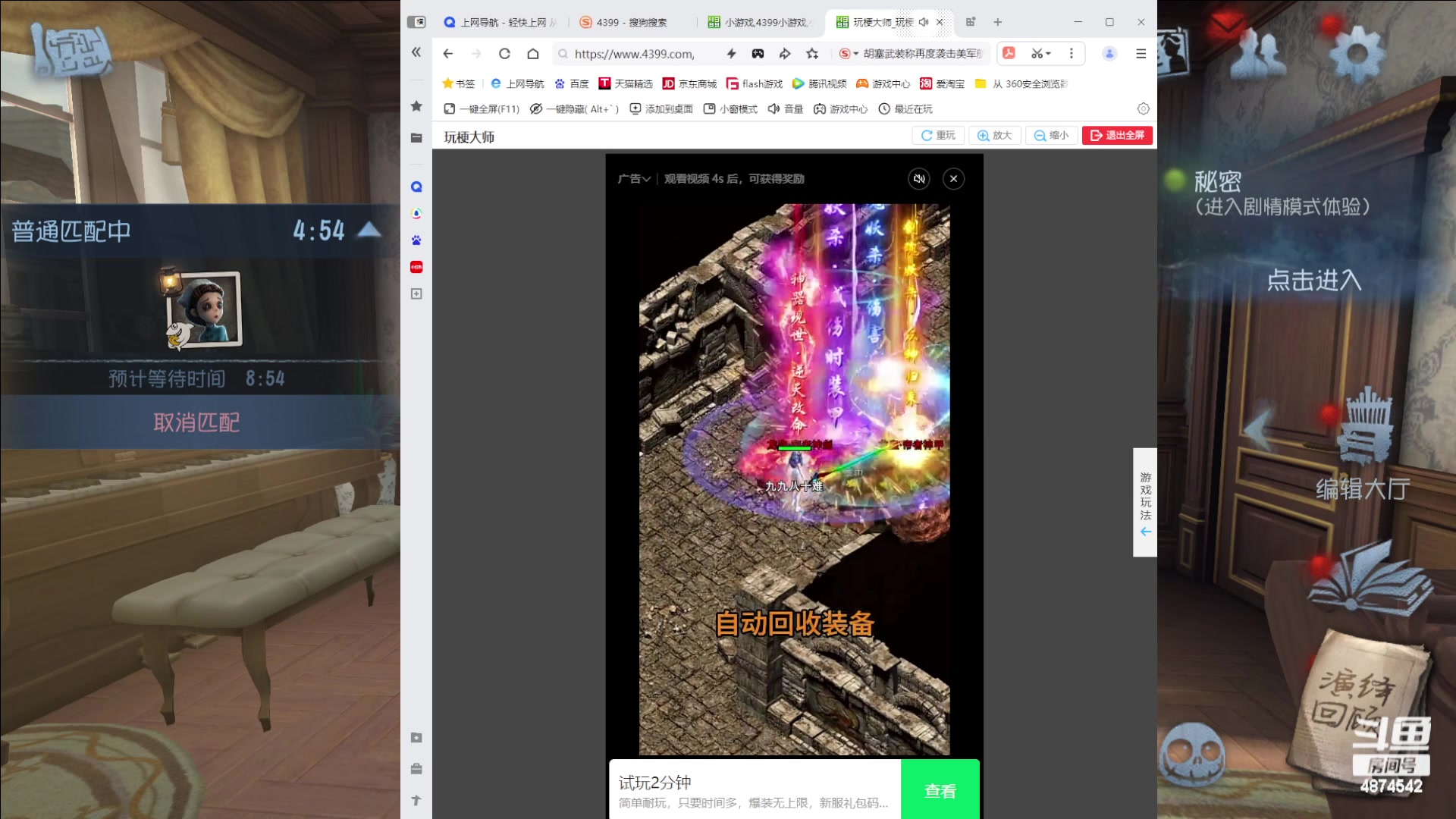Open the 书签 bookmarks entry
This screenshot has height=819, width=1456.
click(459, 84)
